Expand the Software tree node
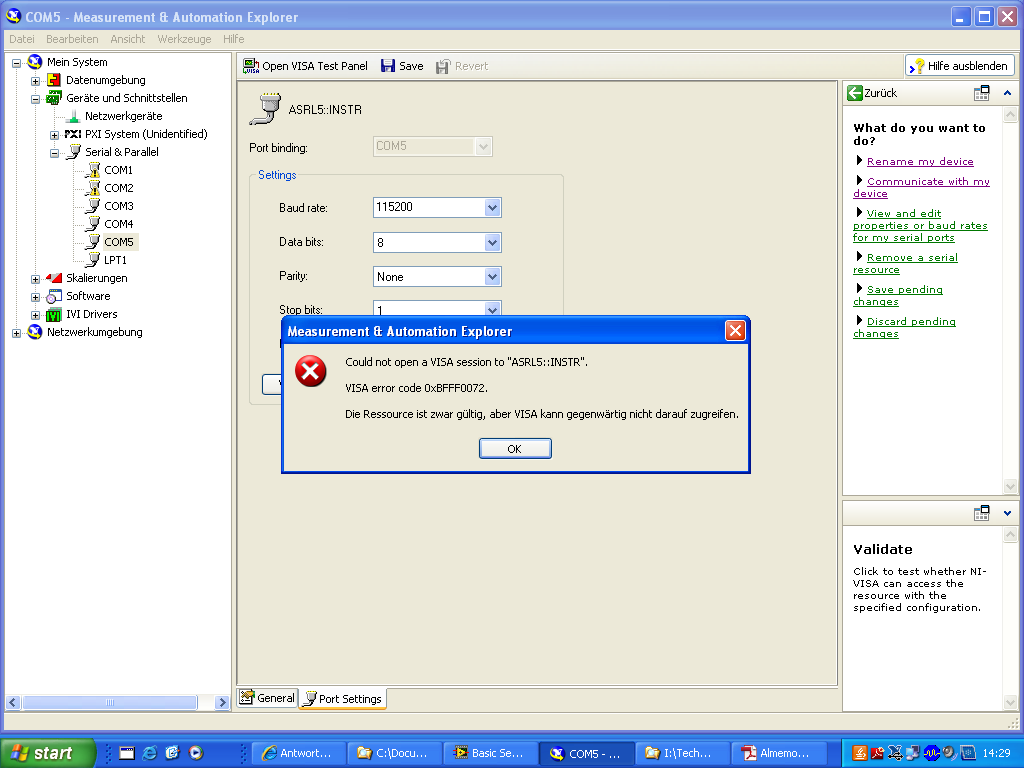This screenshot has width=1024, height=768. [x=35, y=297]
